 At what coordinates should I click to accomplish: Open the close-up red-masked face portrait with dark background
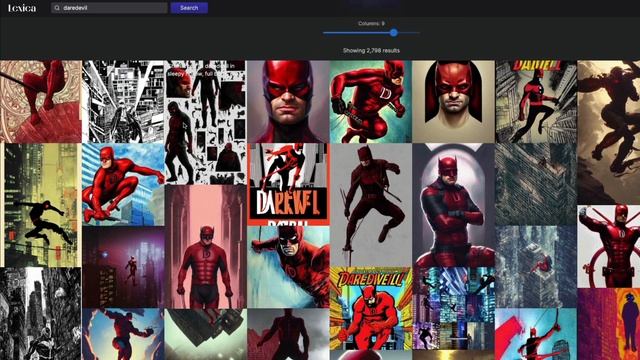[288, 102]
